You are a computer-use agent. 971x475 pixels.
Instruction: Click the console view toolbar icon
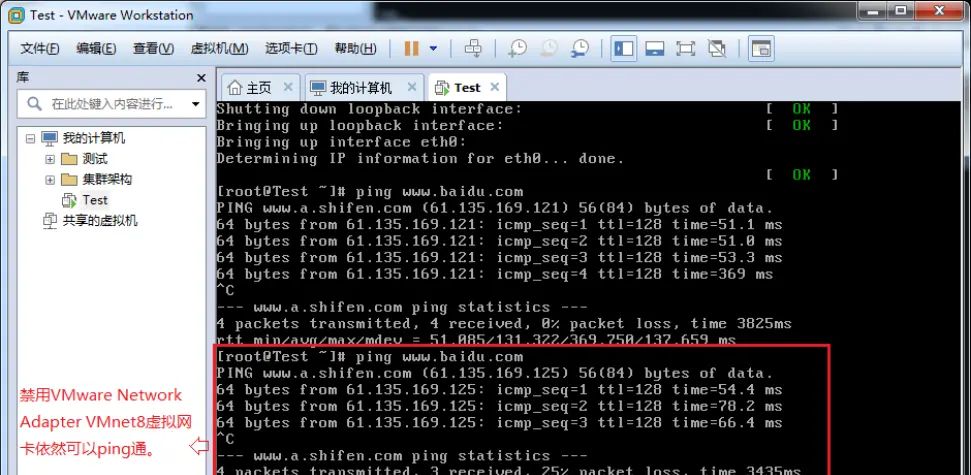(x=761, y=48)
